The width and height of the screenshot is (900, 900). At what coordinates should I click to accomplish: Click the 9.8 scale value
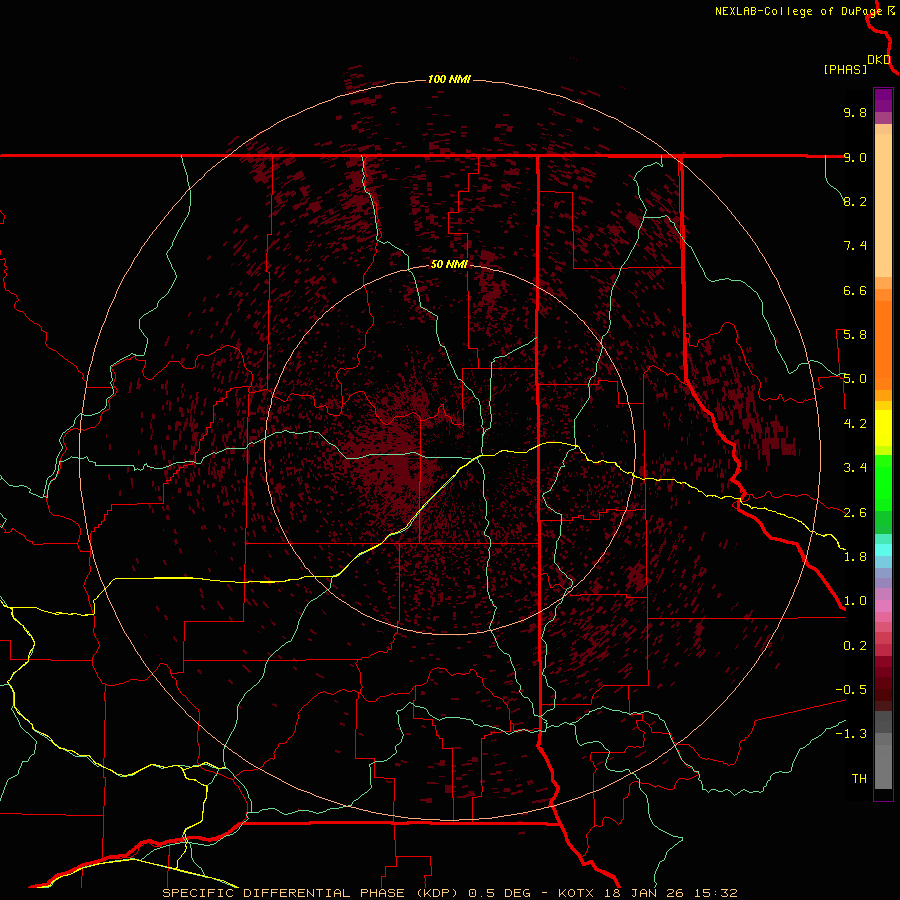click(x=855, y=112)
